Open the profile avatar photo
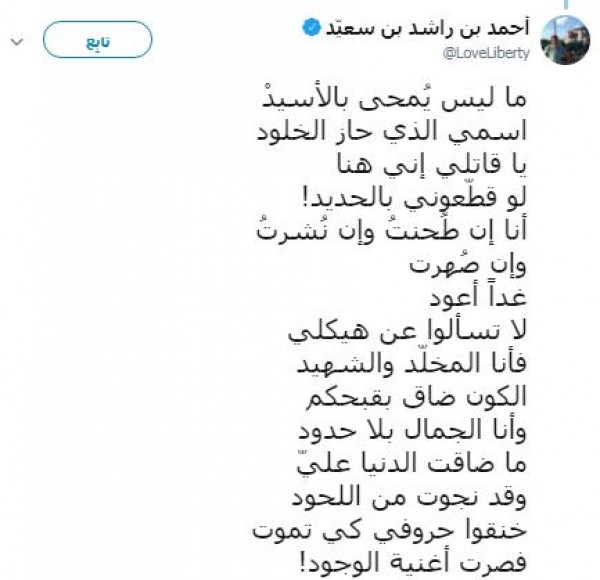 click(x=565, y=40)
